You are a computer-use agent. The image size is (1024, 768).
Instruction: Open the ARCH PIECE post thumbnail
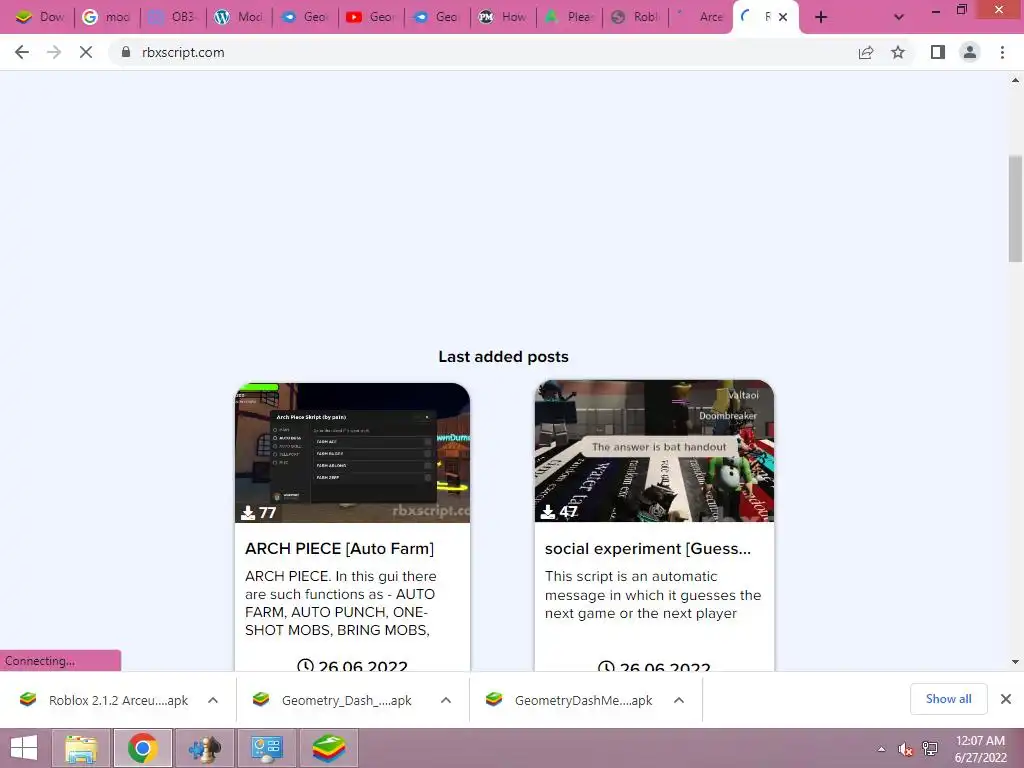(353, 453)
